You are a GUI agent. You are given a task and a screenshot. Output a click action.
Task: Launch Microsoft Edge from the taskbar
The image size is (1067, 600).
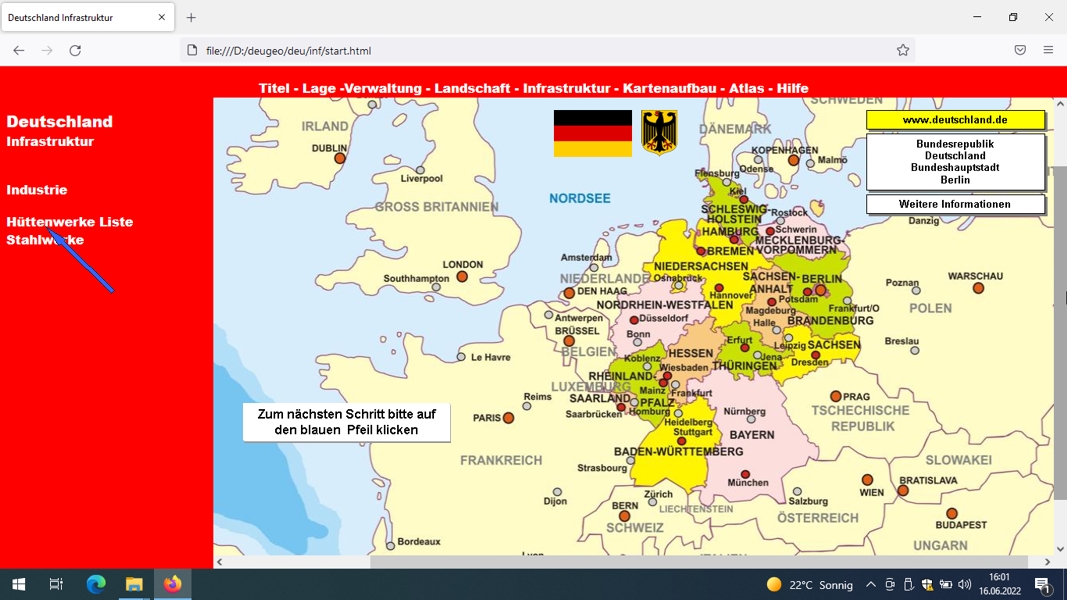coord(96,584)
